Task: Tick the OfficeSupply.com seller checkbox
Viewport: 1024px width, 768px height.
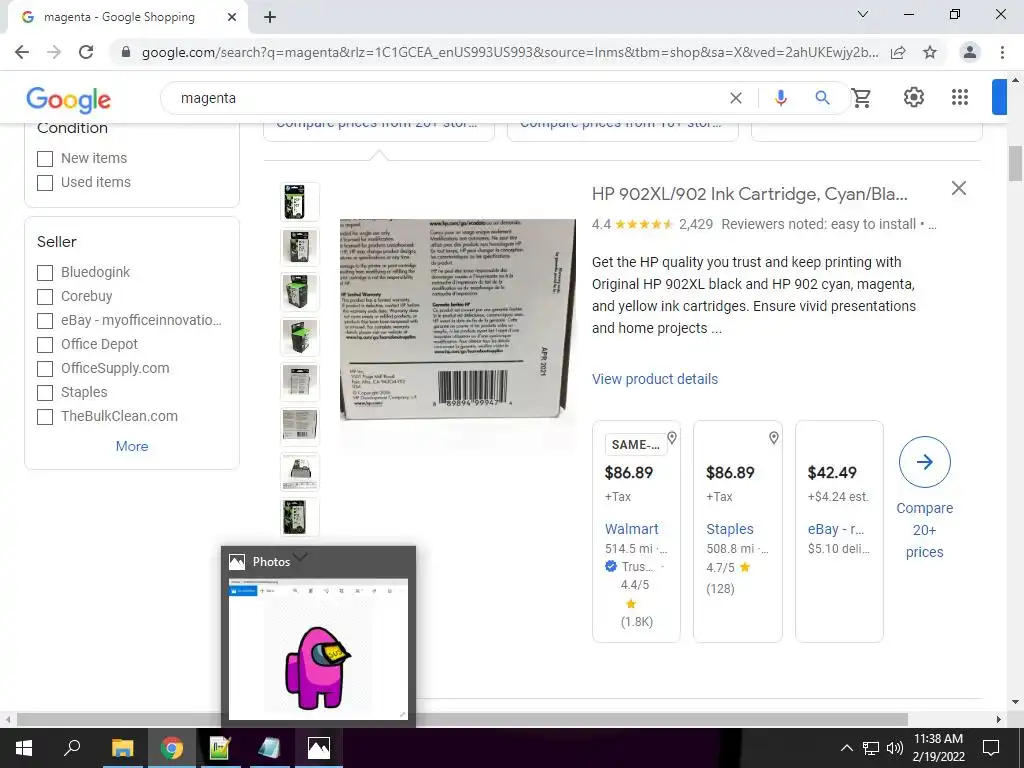Action: [x=45, y=369]
